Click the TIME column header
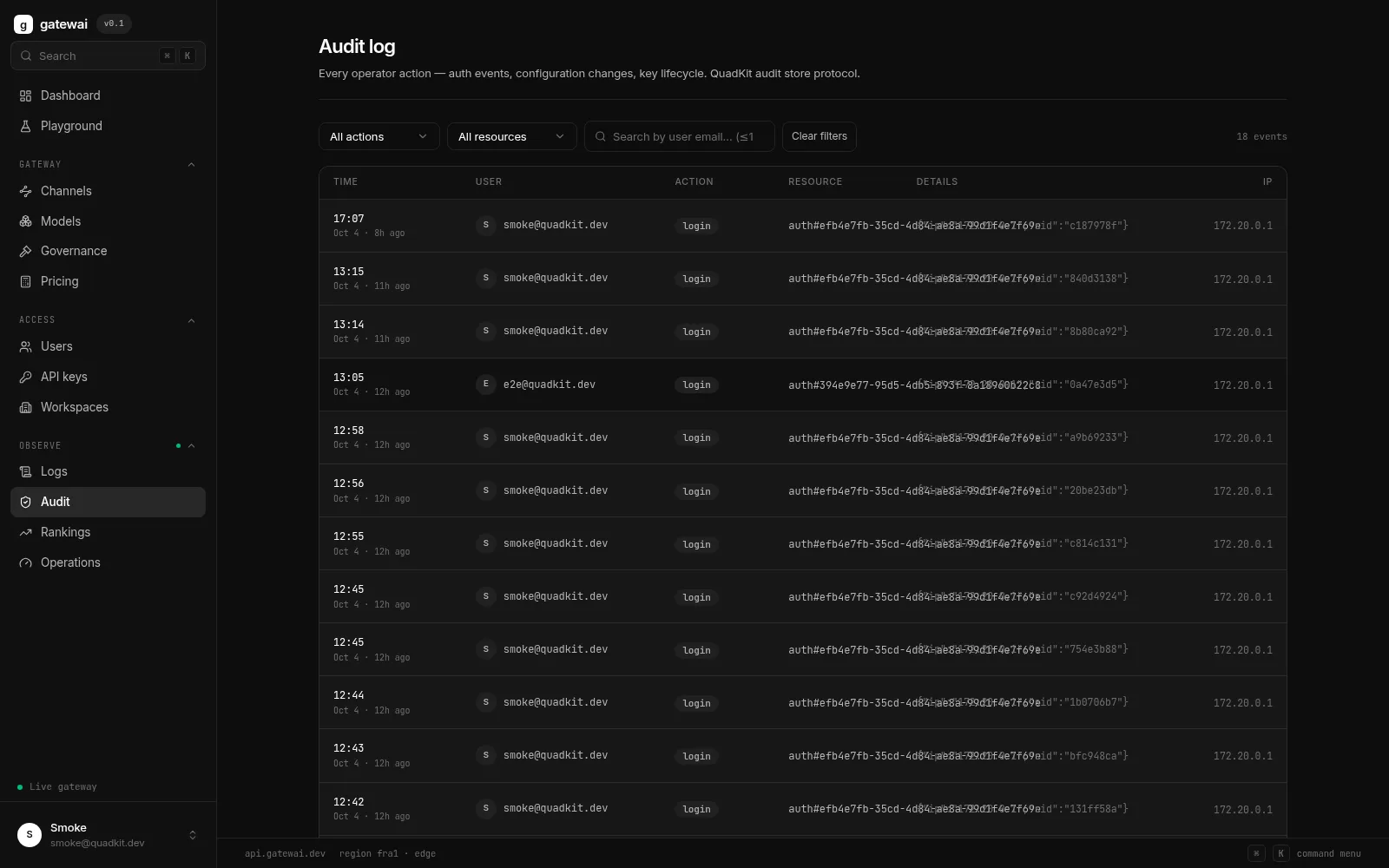 (x=346, y=181)
